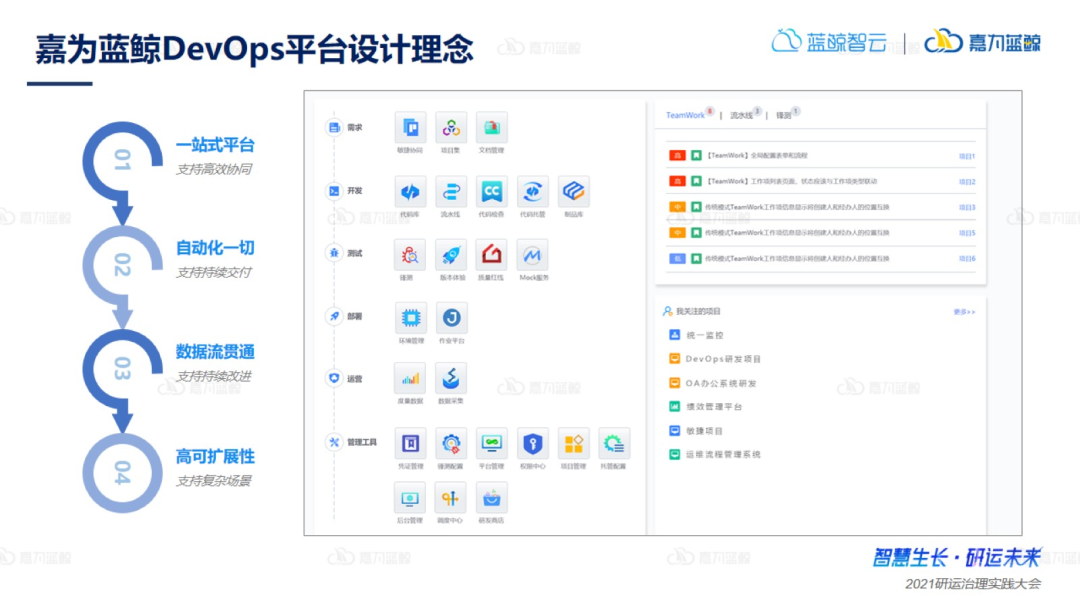1080x608 pixels.
Task: Select the 需求 stage icon
Action: tap(334, 127)
